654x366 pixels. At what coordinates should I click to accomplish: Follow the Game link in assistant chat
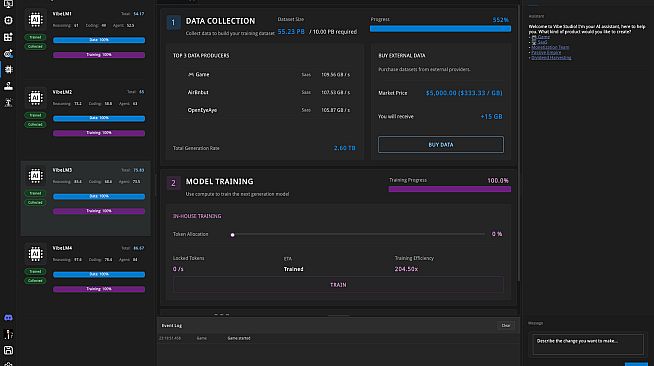(543, 37)
